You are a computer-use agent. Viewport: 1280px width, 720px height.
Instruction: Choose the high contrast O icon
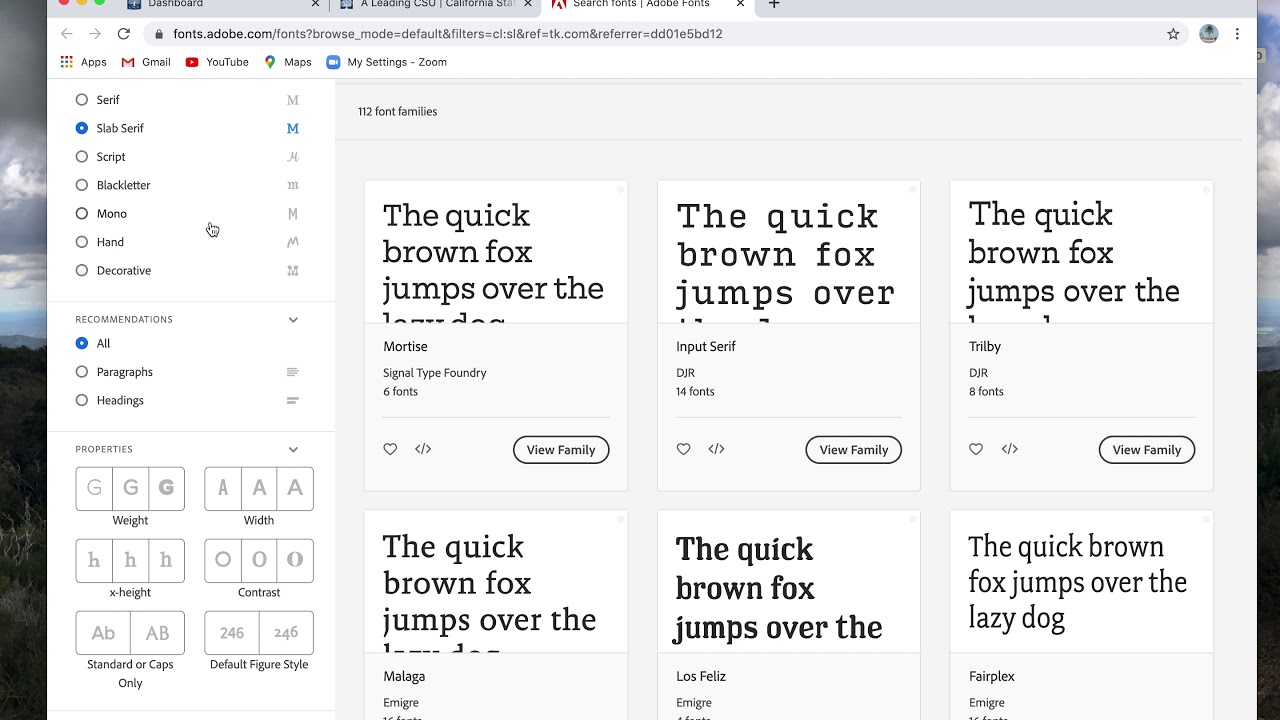coord(295,560)
